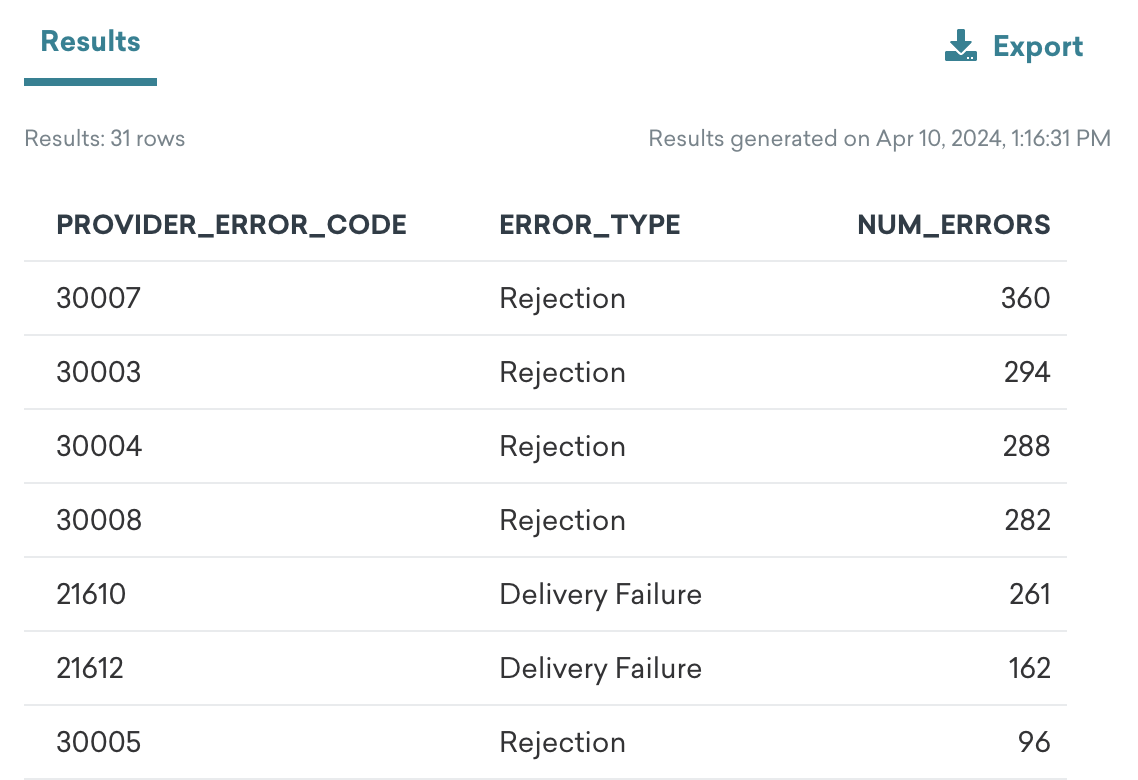This screenshot has height=780, width=1138.
Task: Select the 294 errors count value
Action: click(1027, 372)
